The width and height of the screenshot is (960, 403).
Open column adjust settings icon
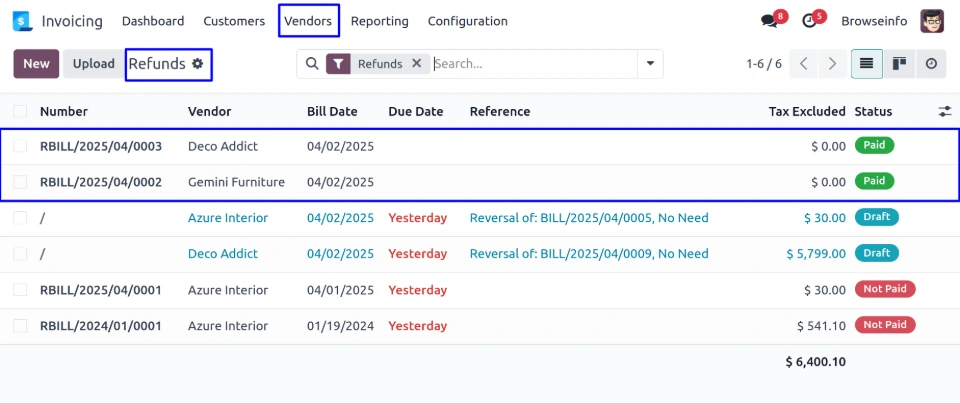coord(944,112)
